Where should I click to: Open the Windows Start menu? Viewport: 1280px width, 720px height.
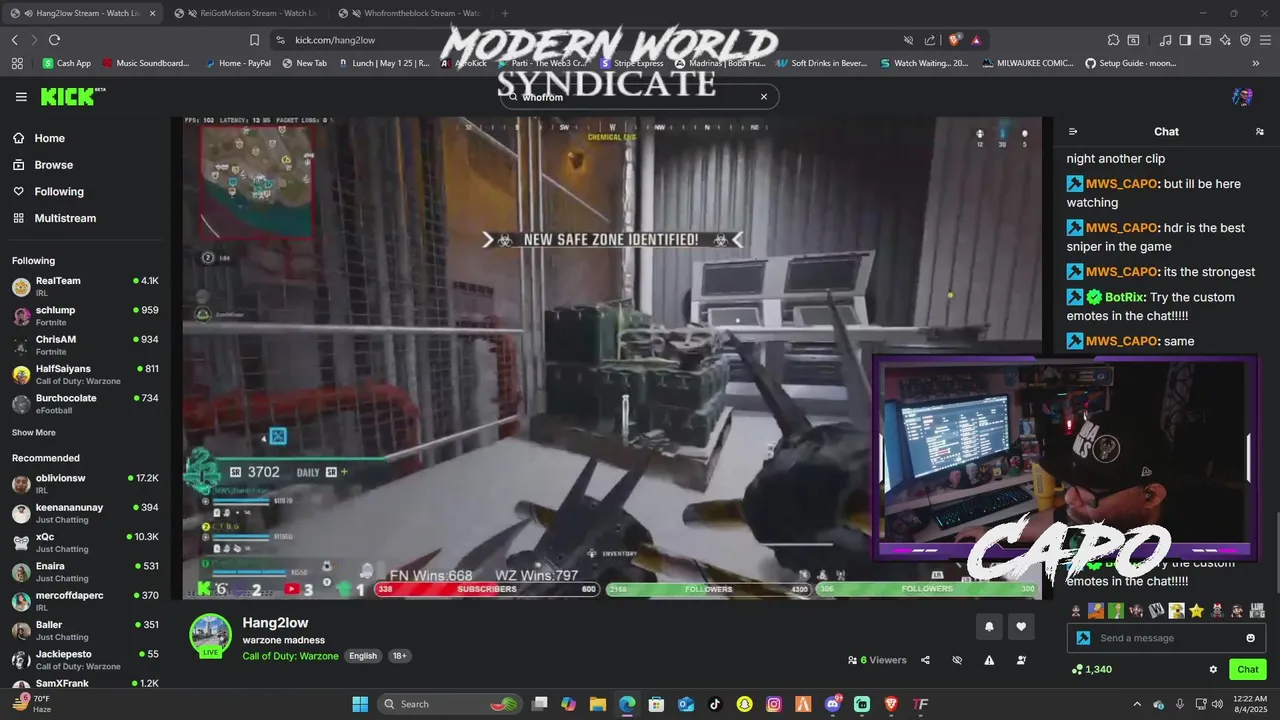point(360,704)
